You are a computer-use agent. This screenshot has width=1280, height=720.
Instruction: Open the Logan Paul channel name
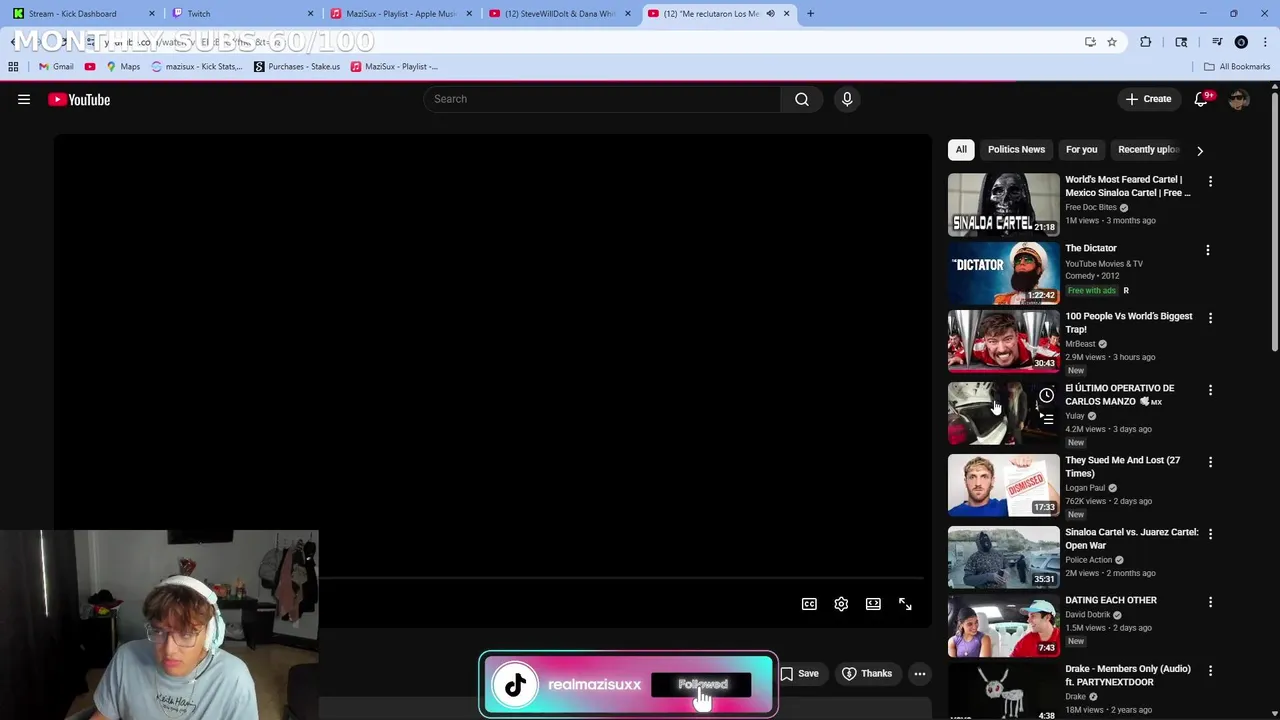(1085, 488)
